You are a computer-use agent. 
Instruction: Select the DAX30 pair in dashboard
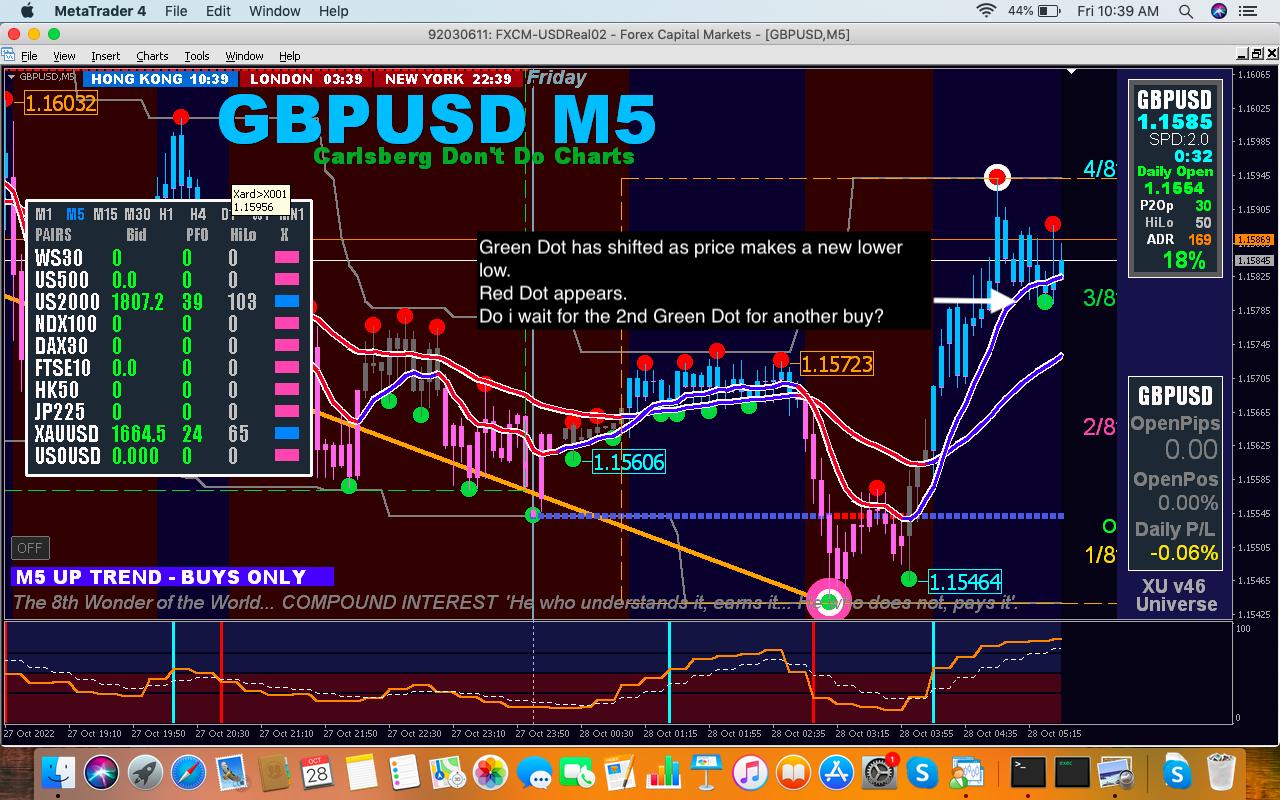click(62, 345)
